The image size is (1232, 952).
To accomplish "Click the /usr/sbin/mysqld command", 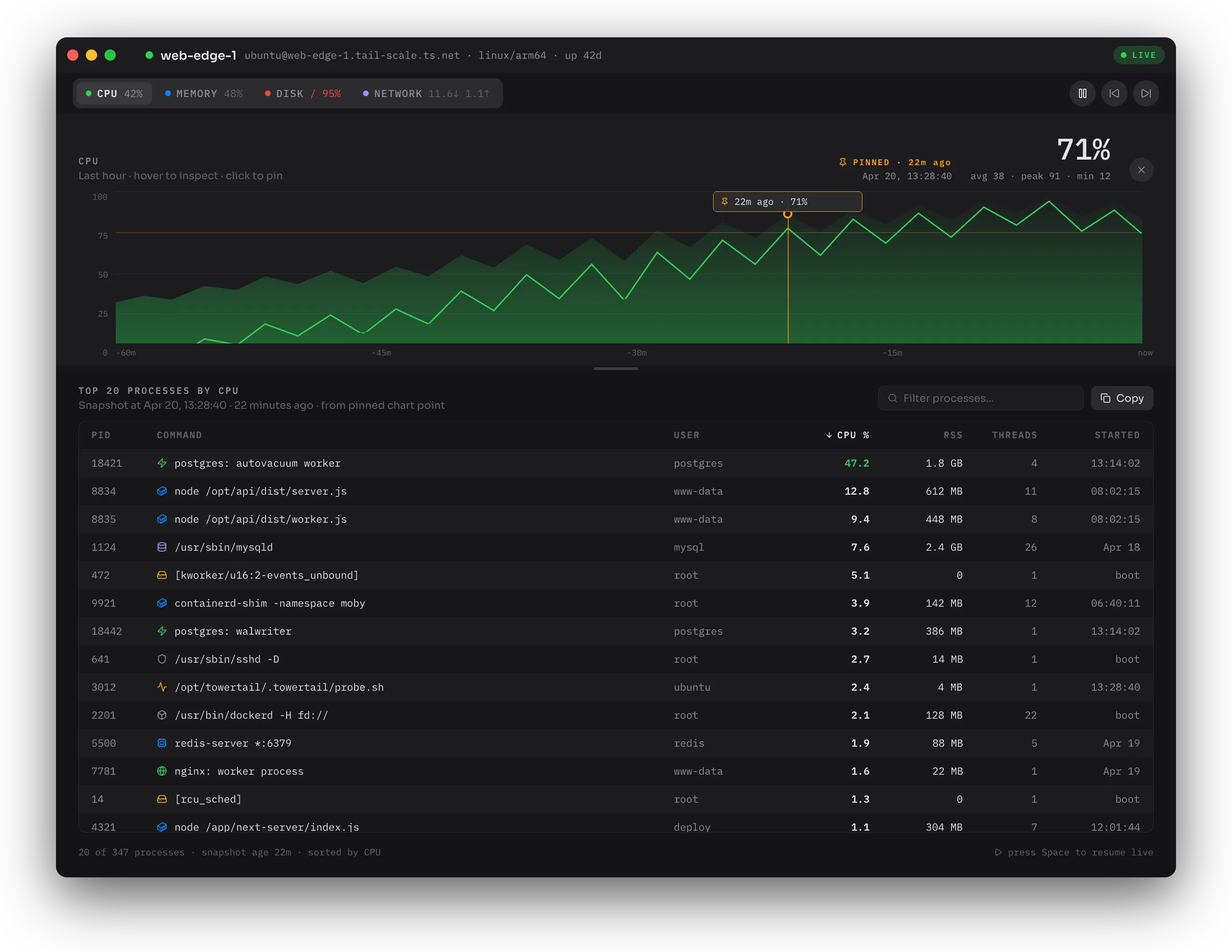I will 224,547.
